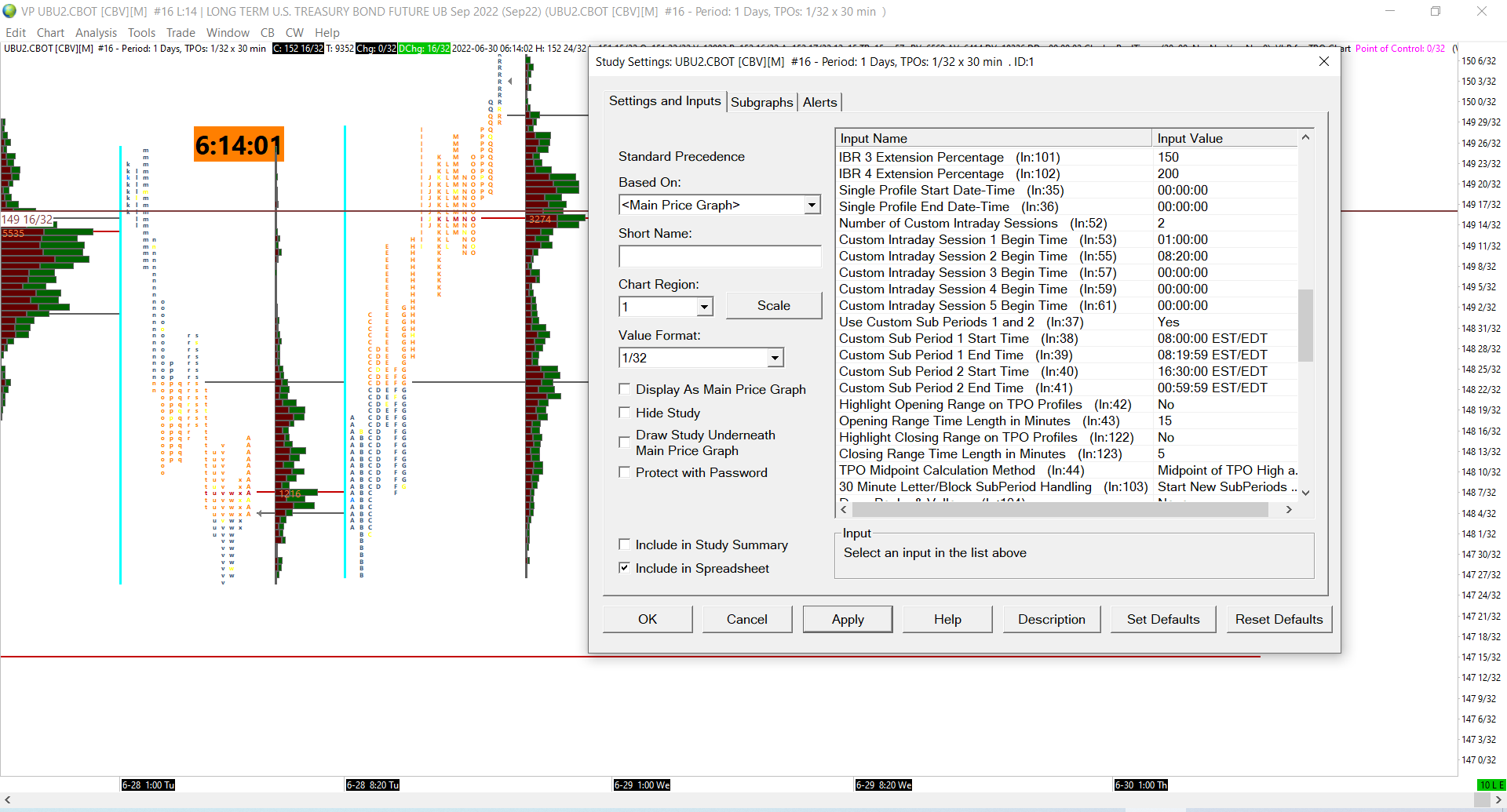Expand the Chart Region dropdown
The height and width of the screenshot is (812, 1507).
point(704,307)
